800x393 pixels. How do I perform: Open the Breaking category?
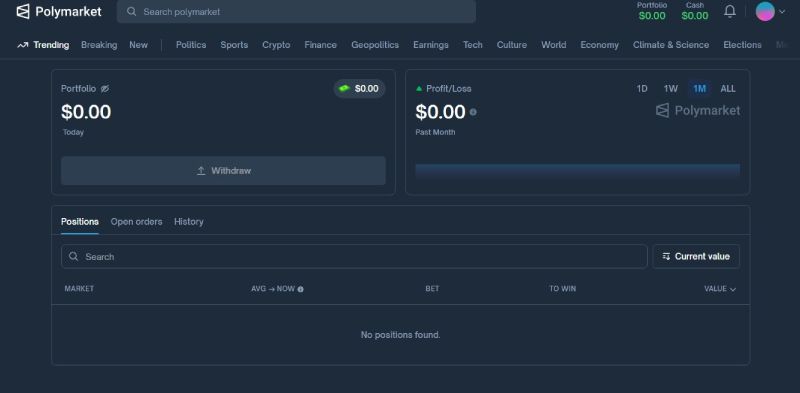click(99, 45)
